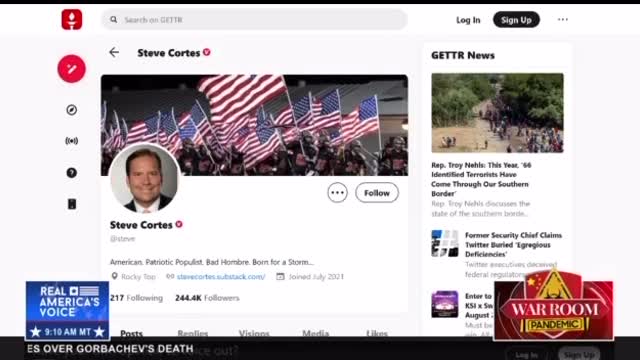Follow Steve Cortes
This screenshot has width=640, height=360.
click(x=377, y=193)
